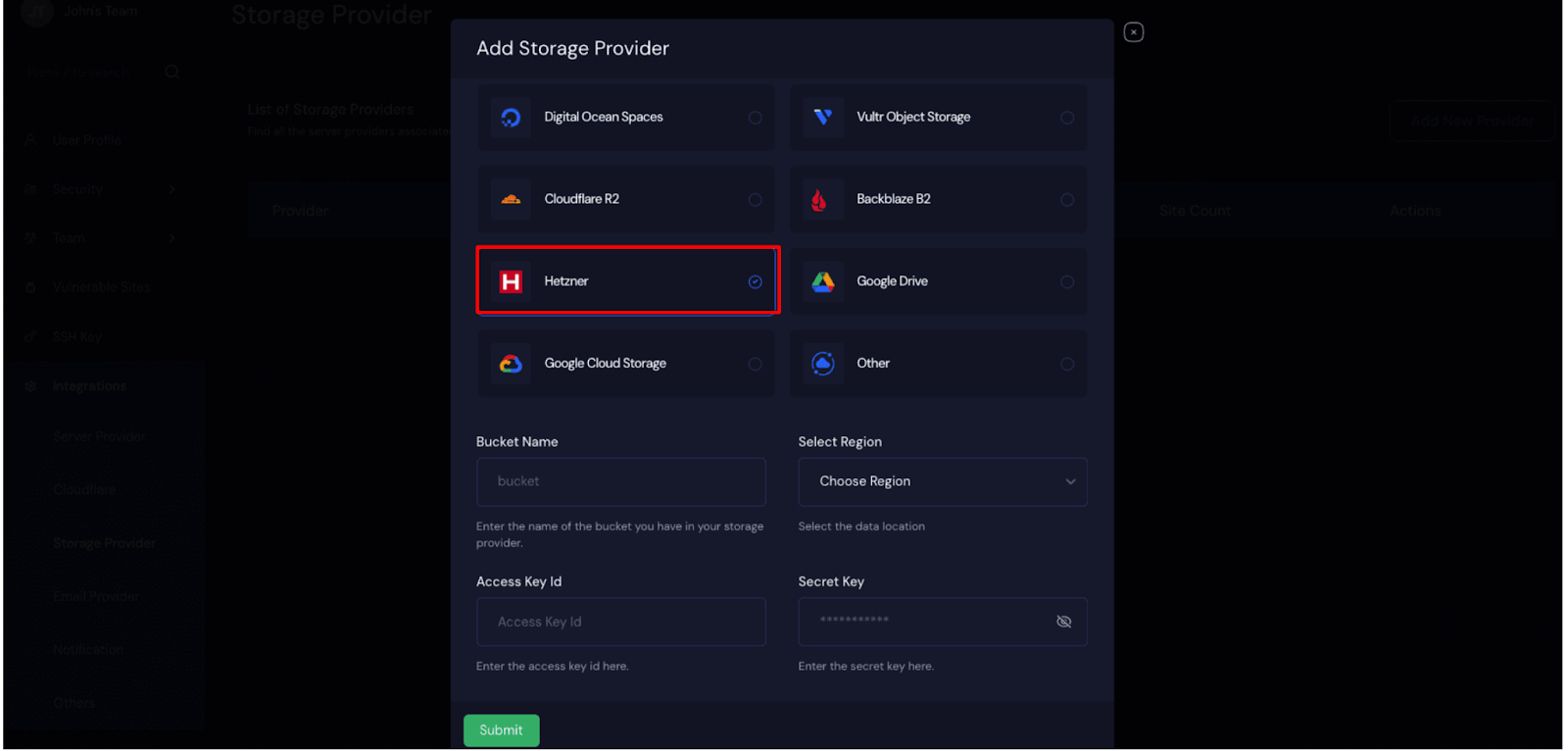
Task: Click the red Hetzner logo icon
Action: click(x=511, y=282)
